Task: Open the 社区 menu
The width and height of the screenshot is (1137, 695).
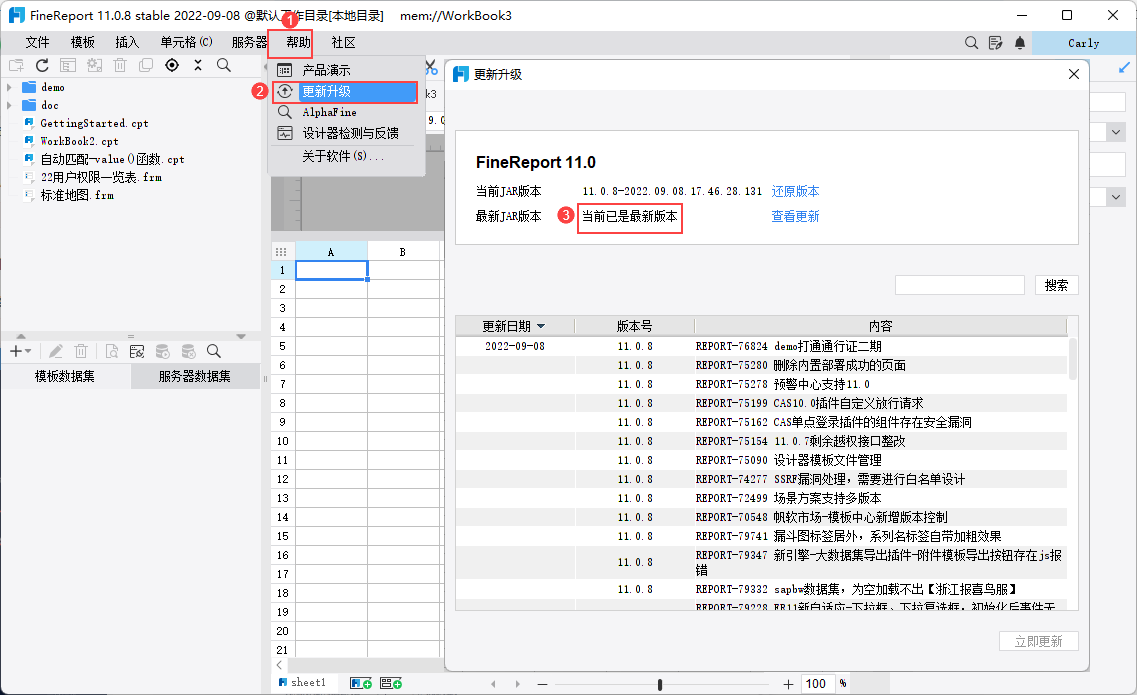Action: tap(343, 43)
